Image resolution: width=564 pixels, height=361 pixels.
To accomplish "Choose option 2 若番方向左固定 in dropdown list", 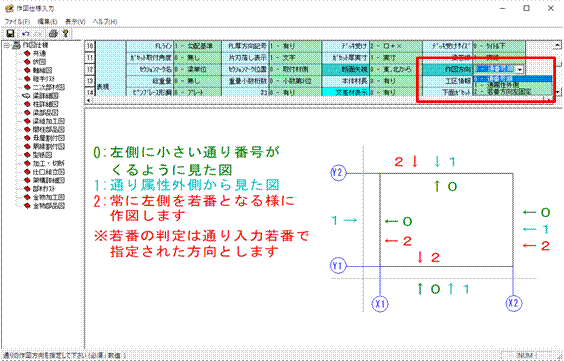I will pos(513,92).
